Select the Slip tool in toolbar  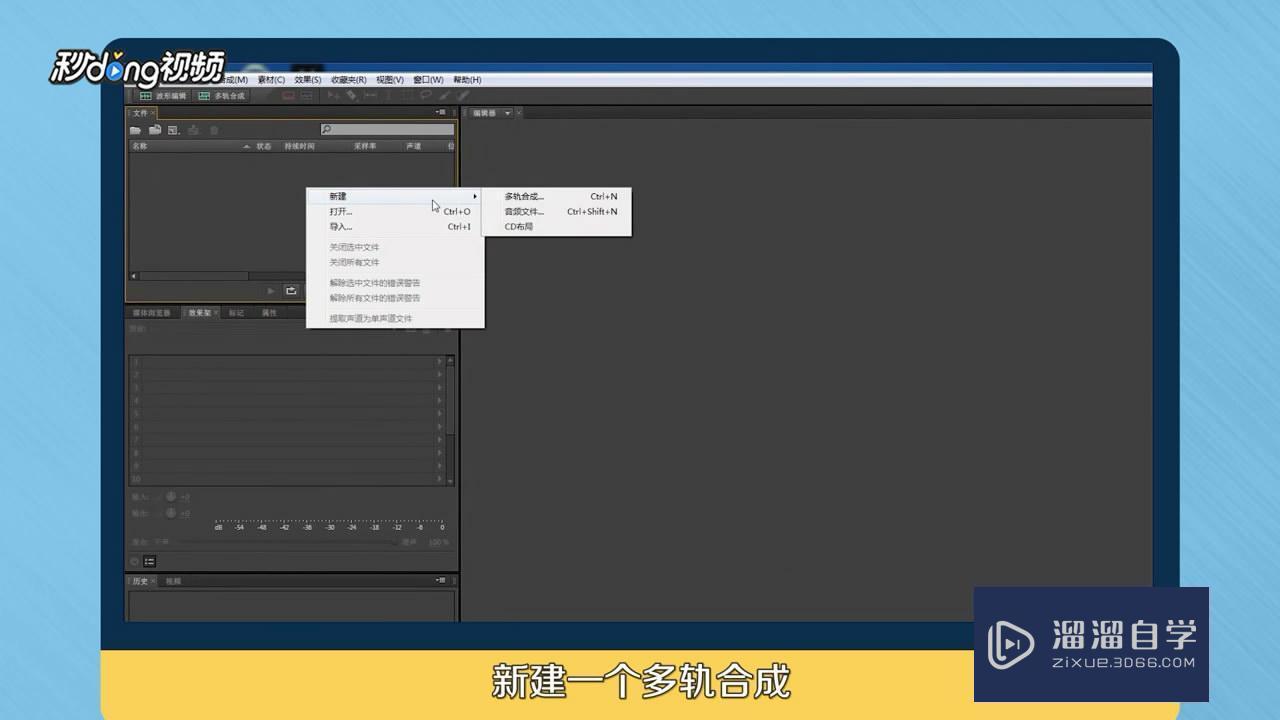pyautogui.click(x=370, y=95)
